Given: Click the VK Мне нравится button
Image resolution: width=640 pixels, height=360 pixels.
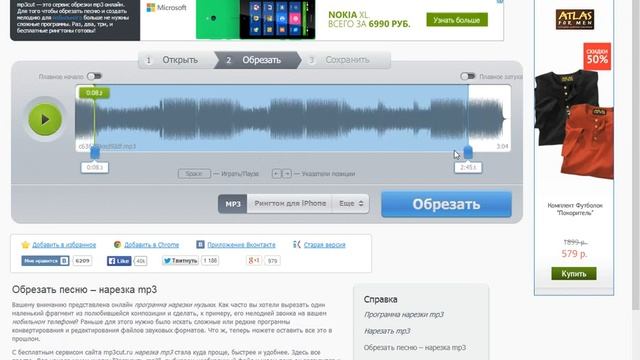Looking at the screenshot, I should [45, 261].
